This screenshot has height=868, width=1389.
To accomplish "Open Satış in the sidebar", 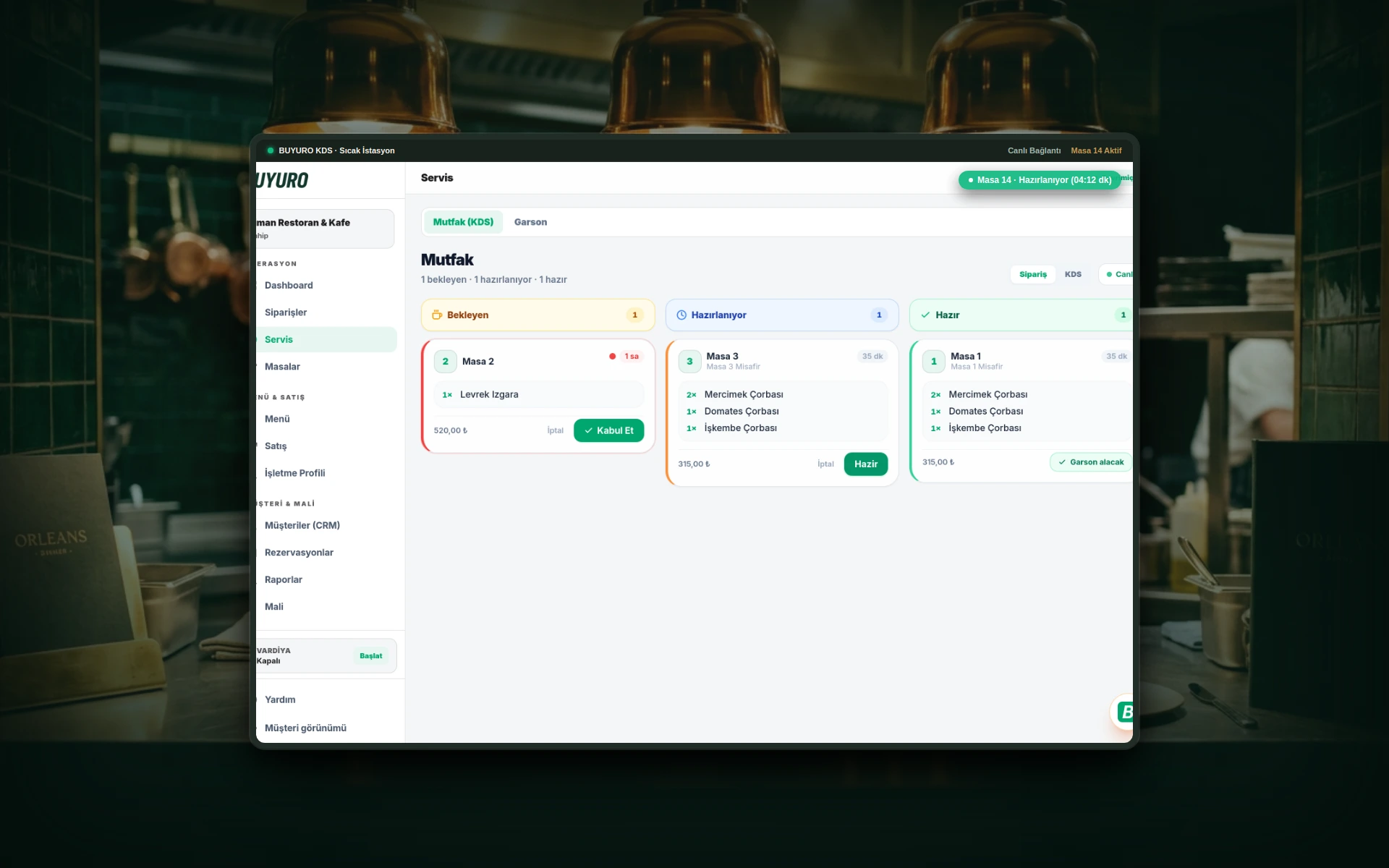I will pos(326,446).
